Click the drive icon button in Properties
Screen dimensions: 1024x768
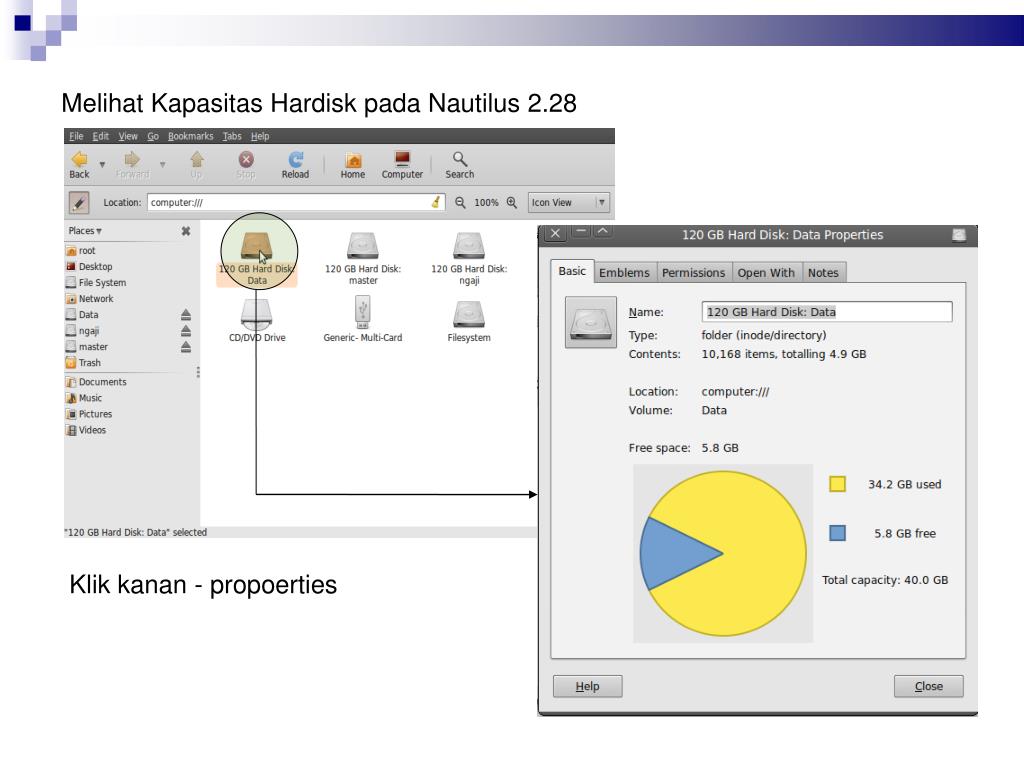click(590, 322)
